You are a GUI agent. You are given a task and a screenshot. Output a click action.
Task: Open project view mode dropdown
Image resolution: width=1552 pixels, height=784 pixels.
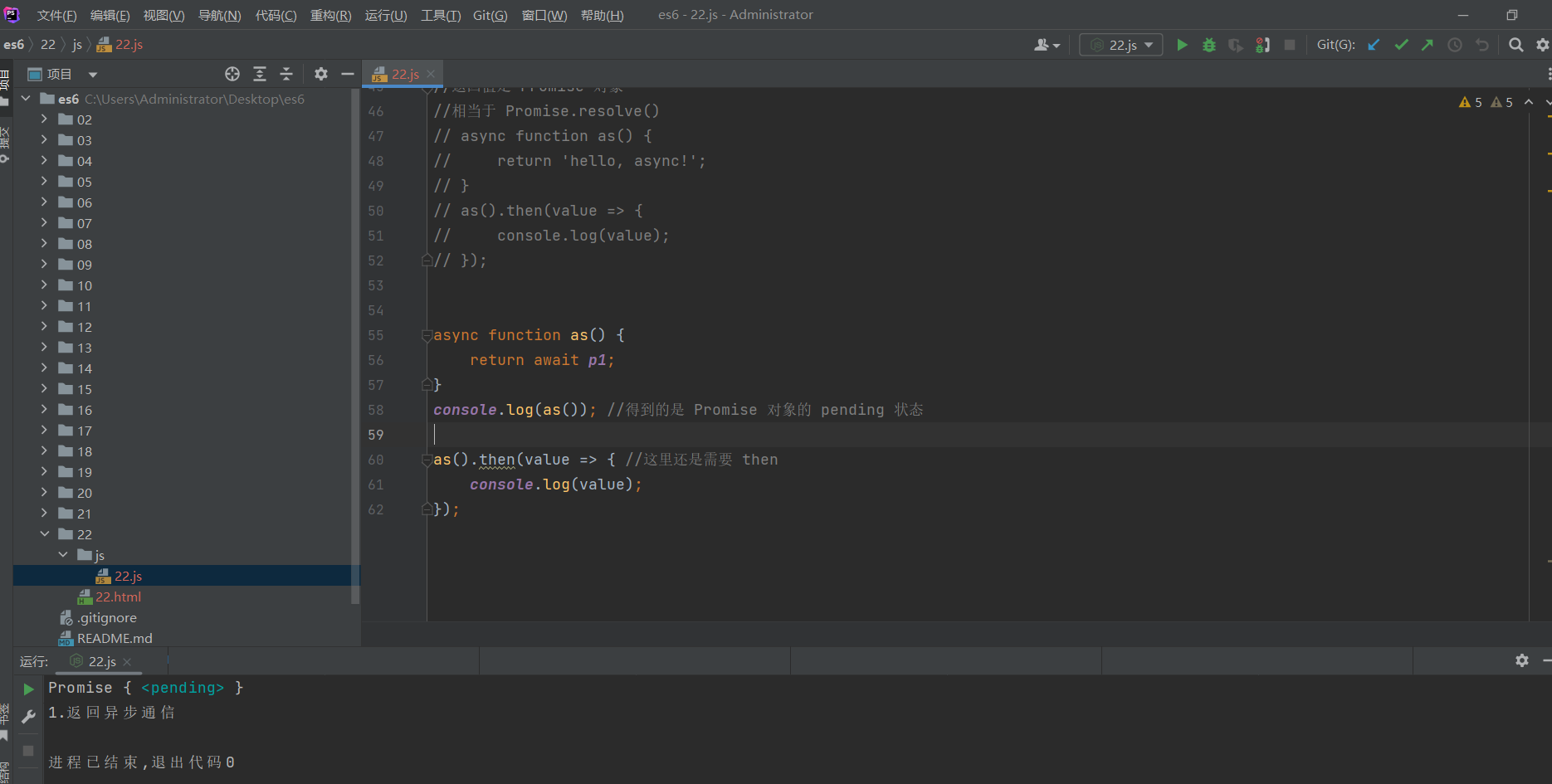tap(93, 75)
